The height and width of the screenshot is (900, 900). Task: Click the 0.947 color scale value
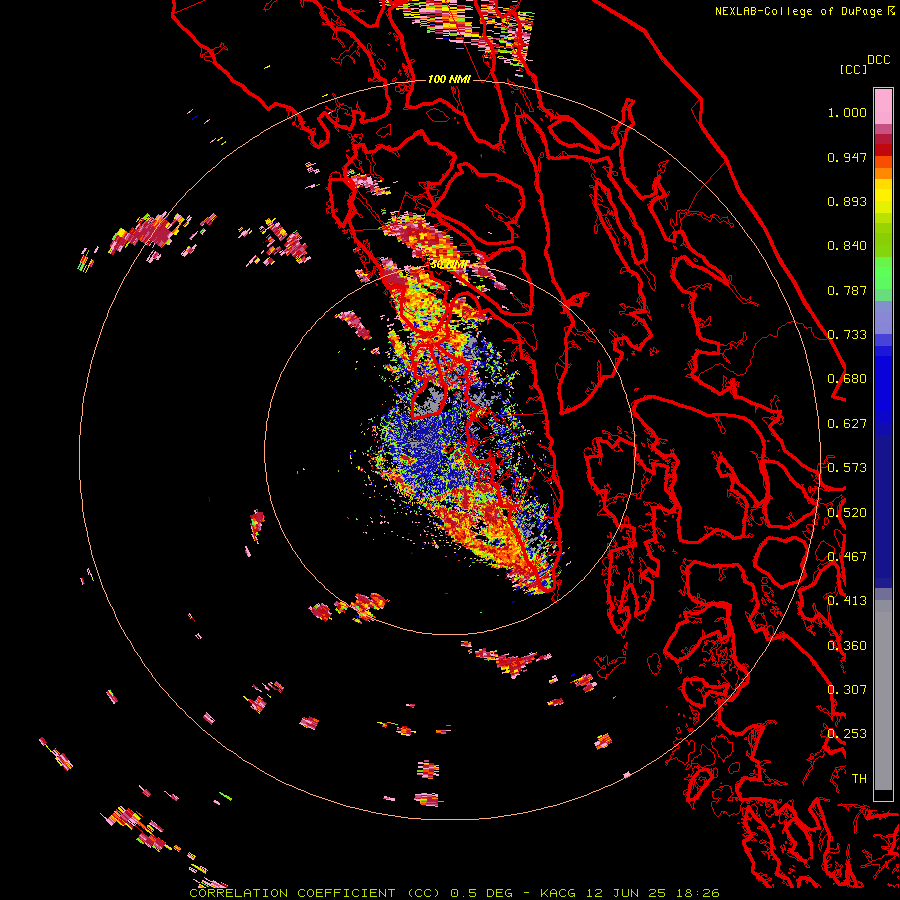847,157
